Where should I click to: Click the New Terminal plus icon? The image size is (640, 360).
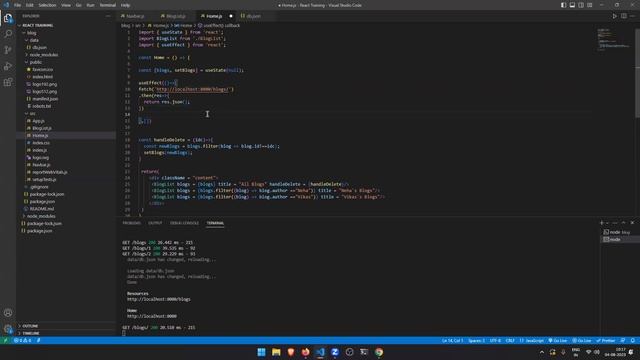[602, 223]
